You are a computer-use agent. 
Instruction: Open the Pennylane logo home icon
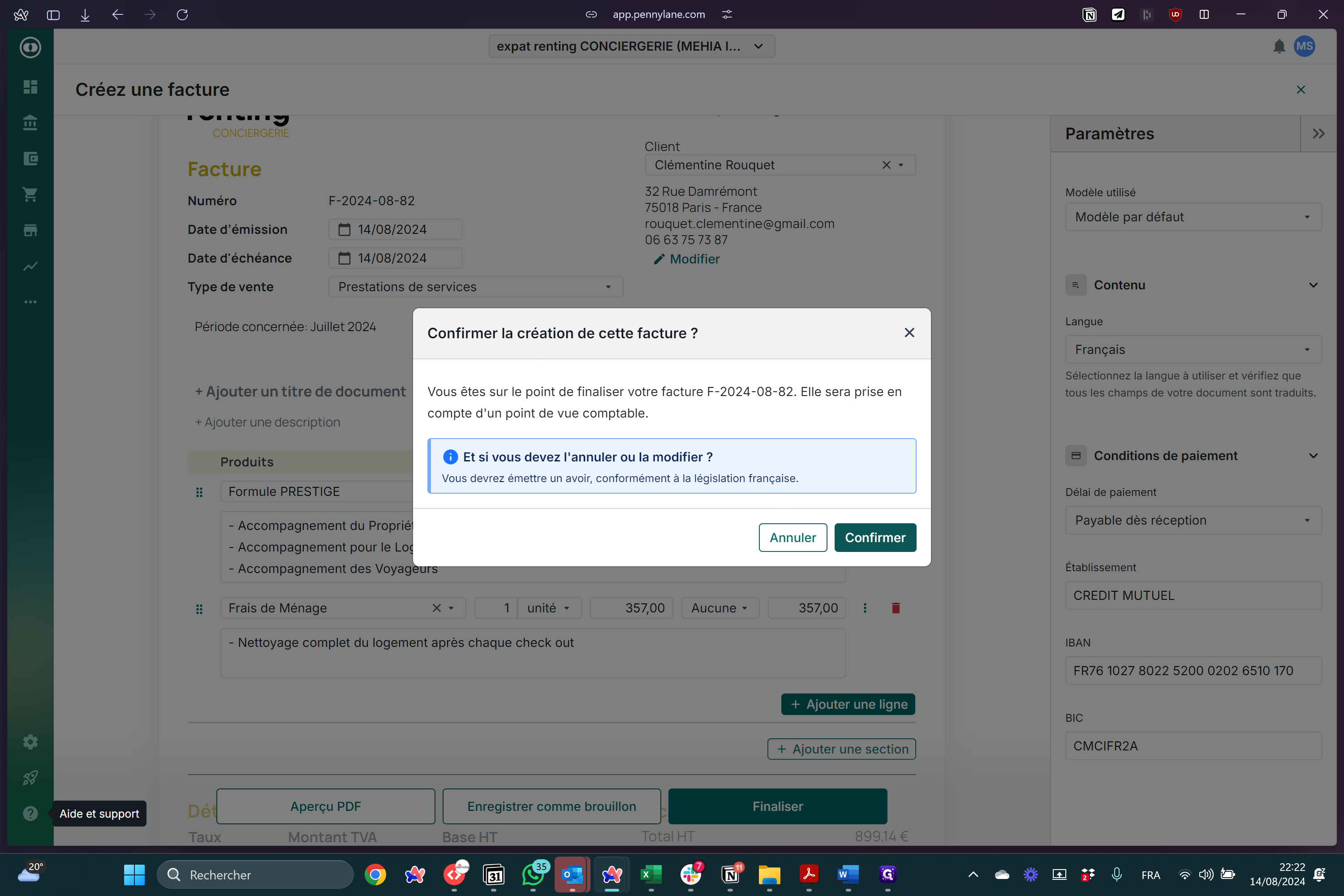point(30,47)
